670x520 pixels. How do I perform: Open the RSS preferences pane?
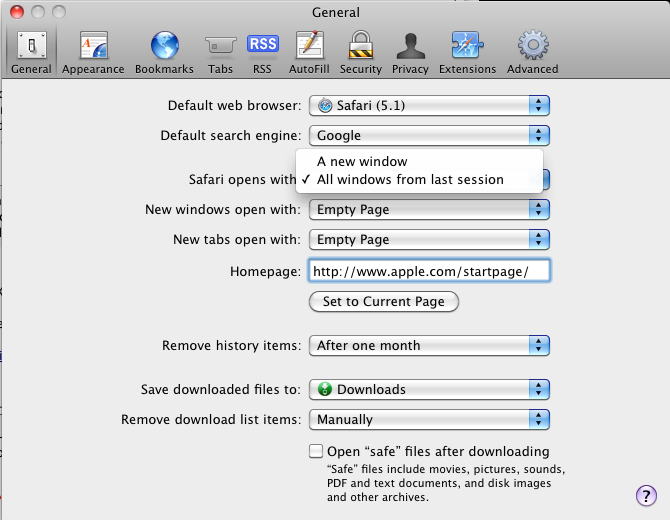[262, 52]
